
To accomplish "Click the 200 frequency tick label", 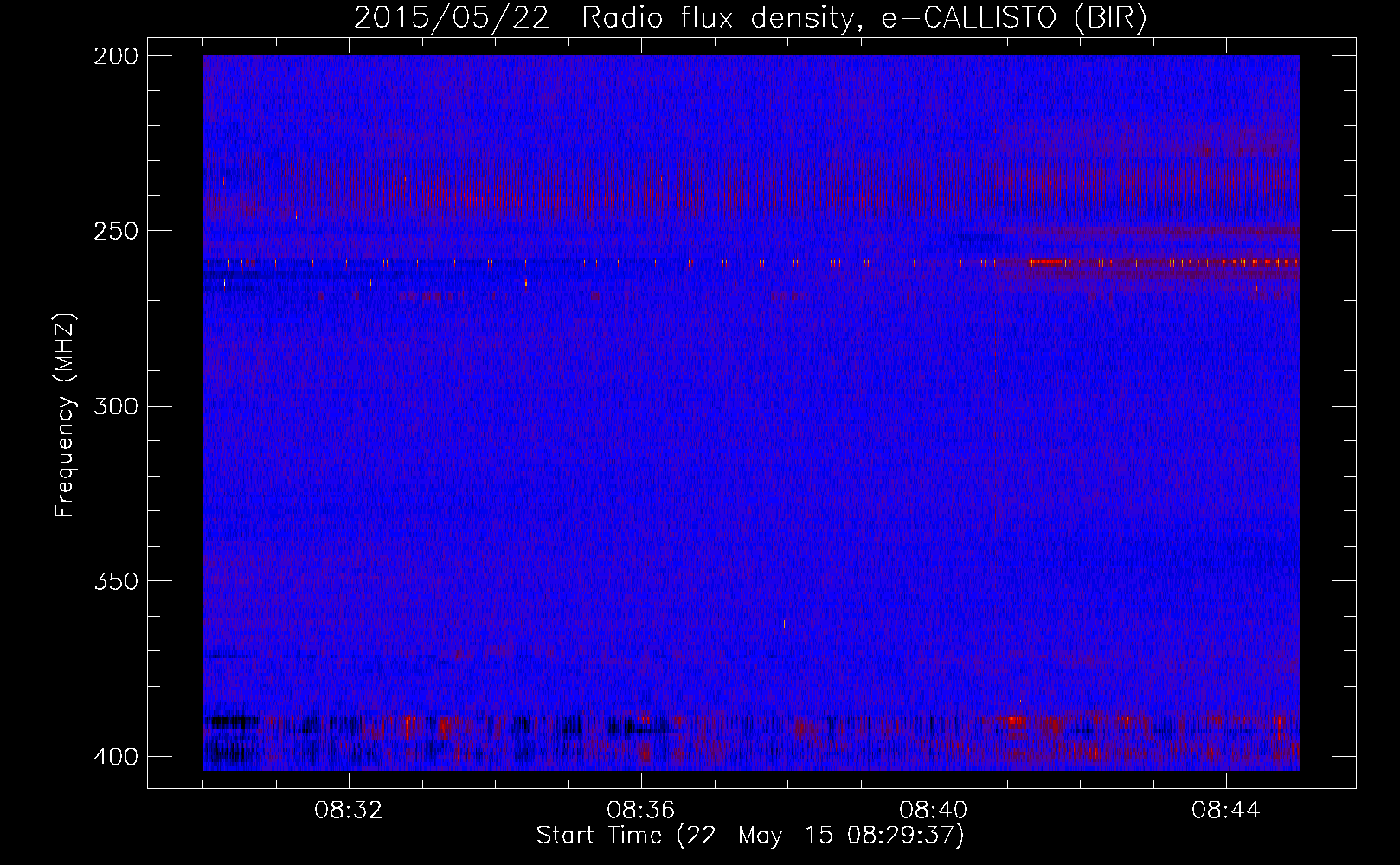I will pos(115,56).
